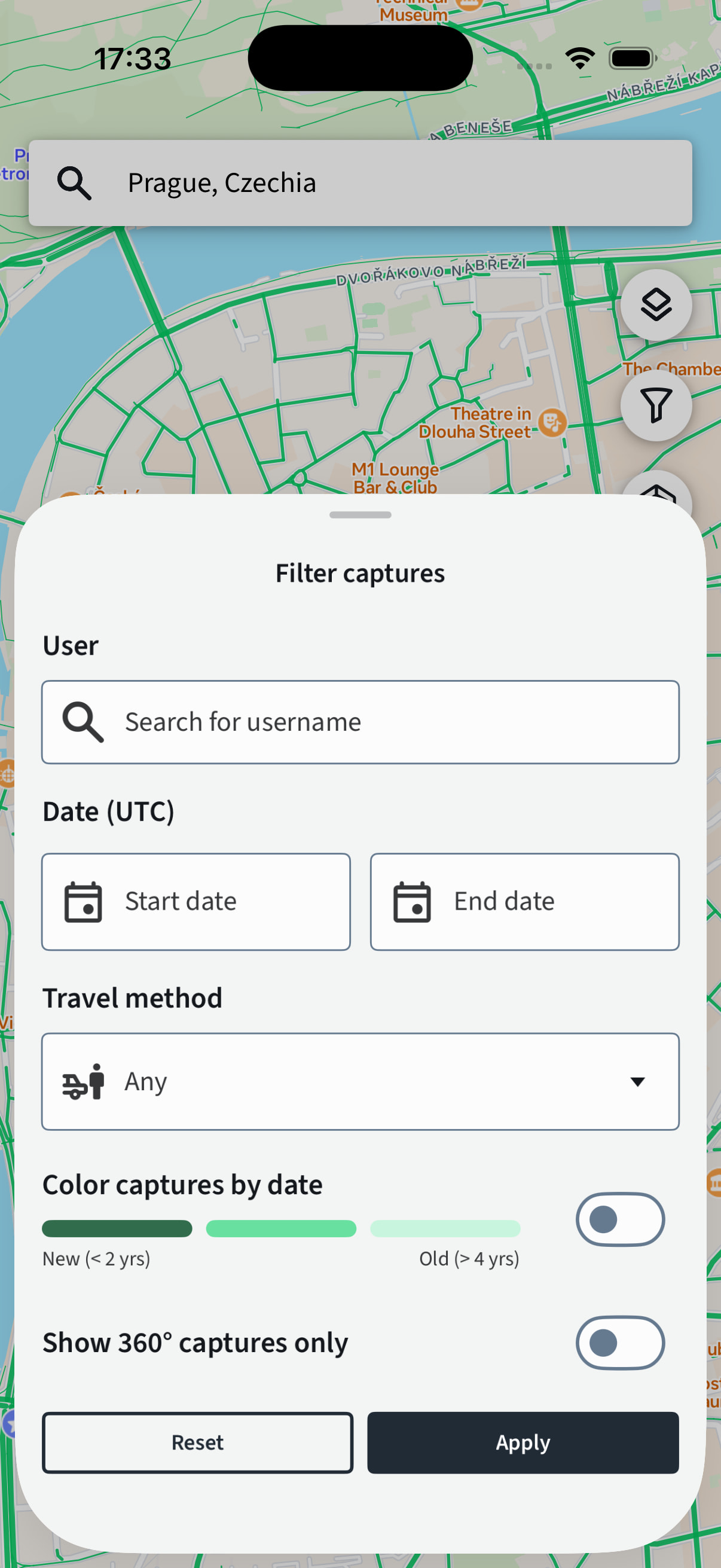Tap the Theatre in Dlouha Street marker
721x1568 pixels.
552,422
